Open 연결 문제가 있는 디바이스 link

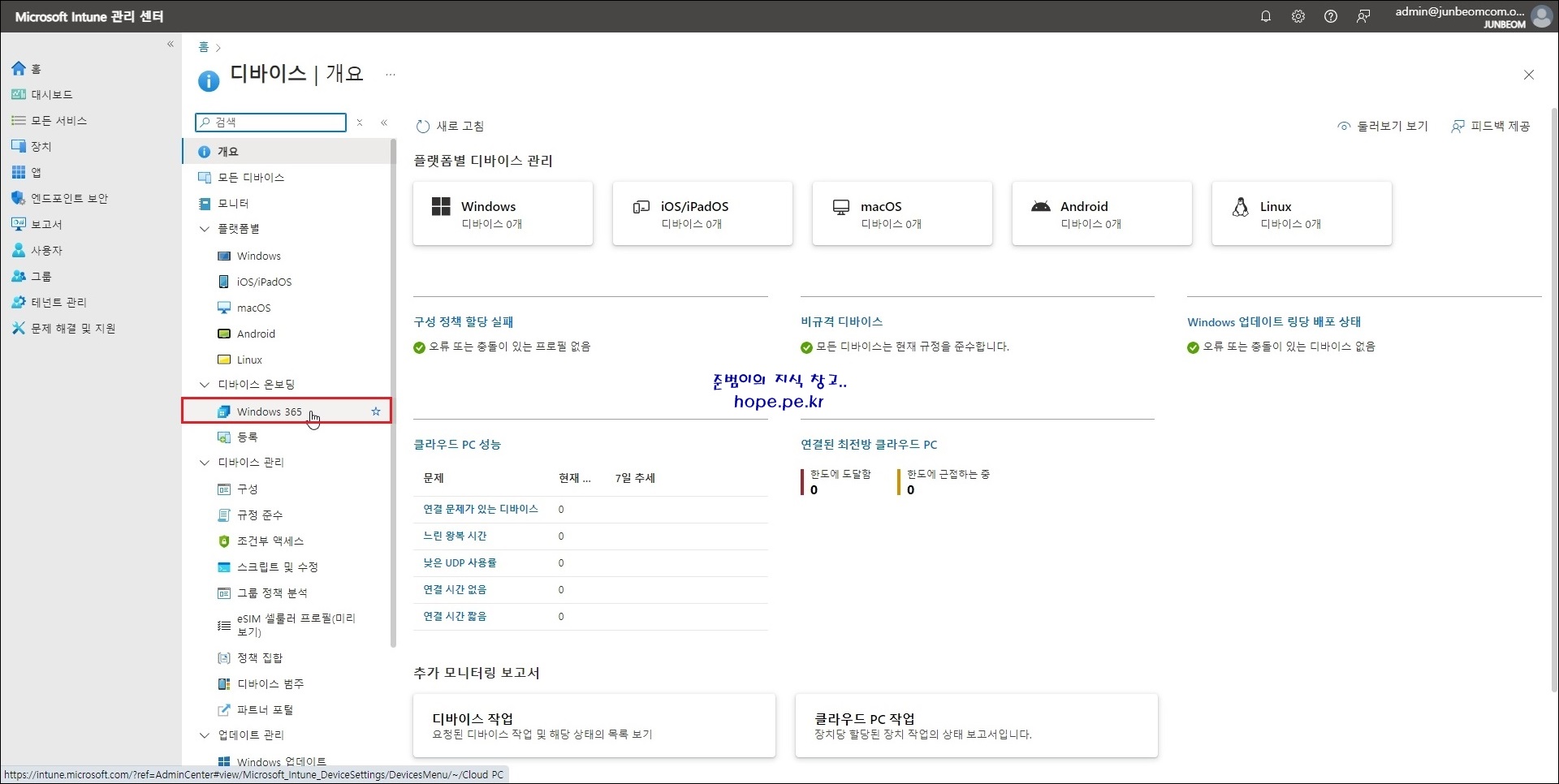481,510
